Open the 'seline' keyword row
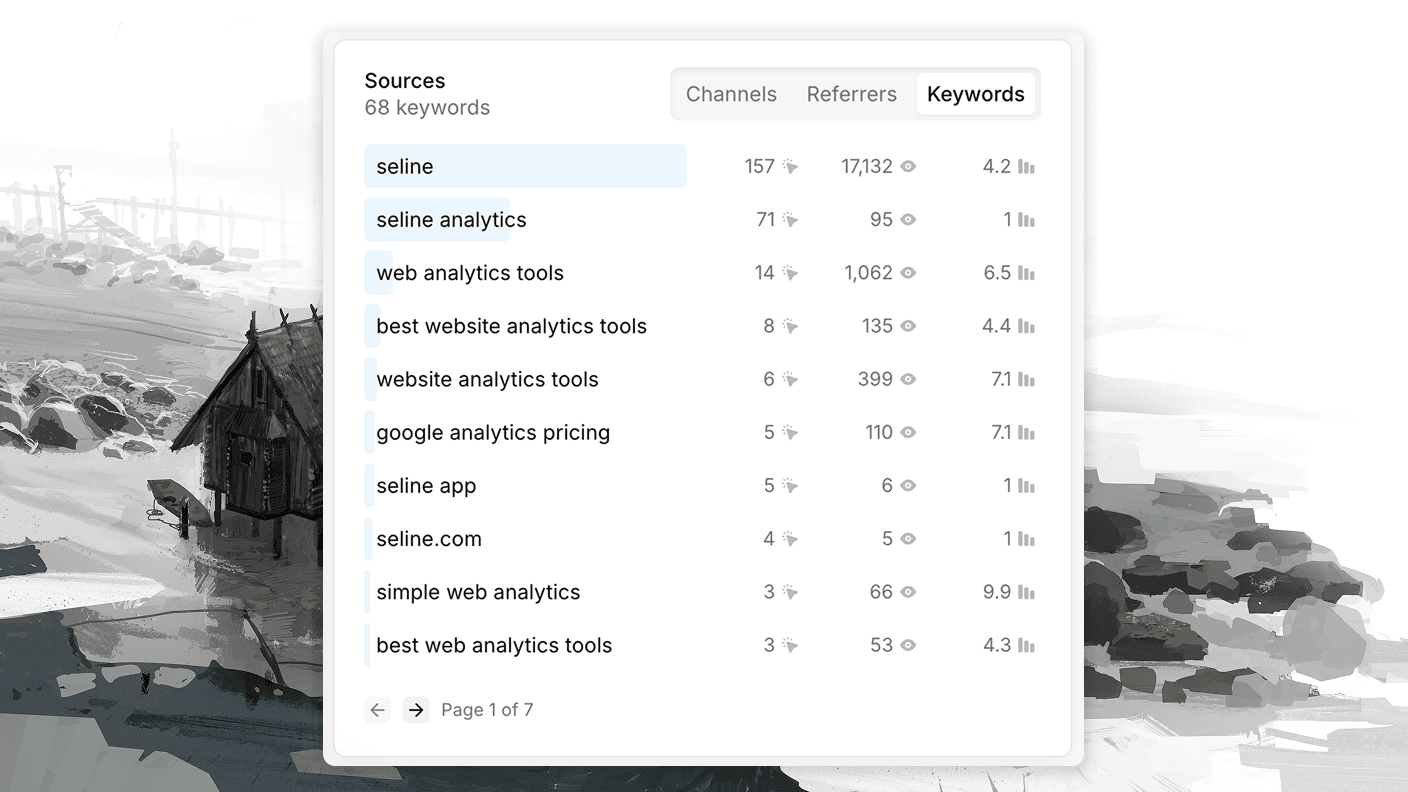 pos(700,166)
